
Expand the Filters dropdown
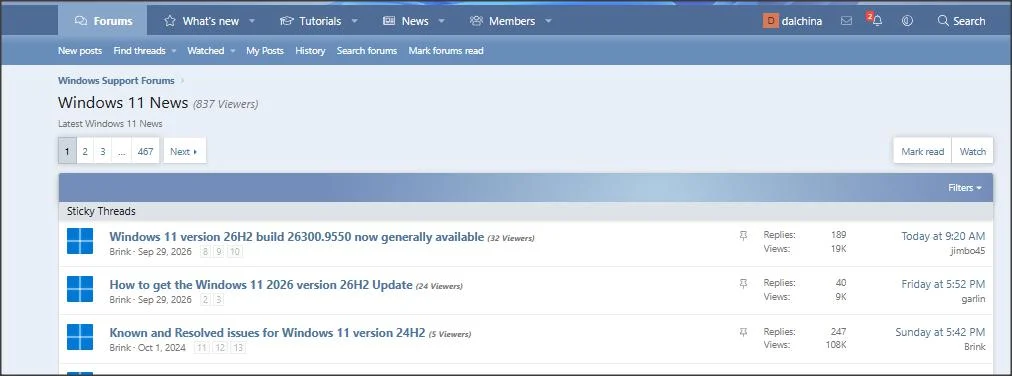pyautogui.click(x=965, y=188)
